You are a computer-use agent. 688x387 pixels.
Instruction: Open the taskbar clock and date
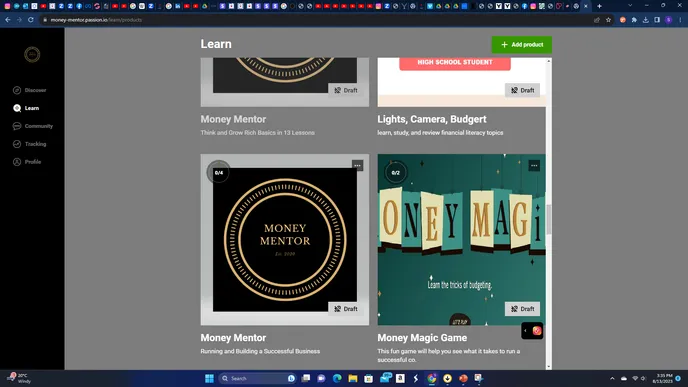tap(662, 378)
